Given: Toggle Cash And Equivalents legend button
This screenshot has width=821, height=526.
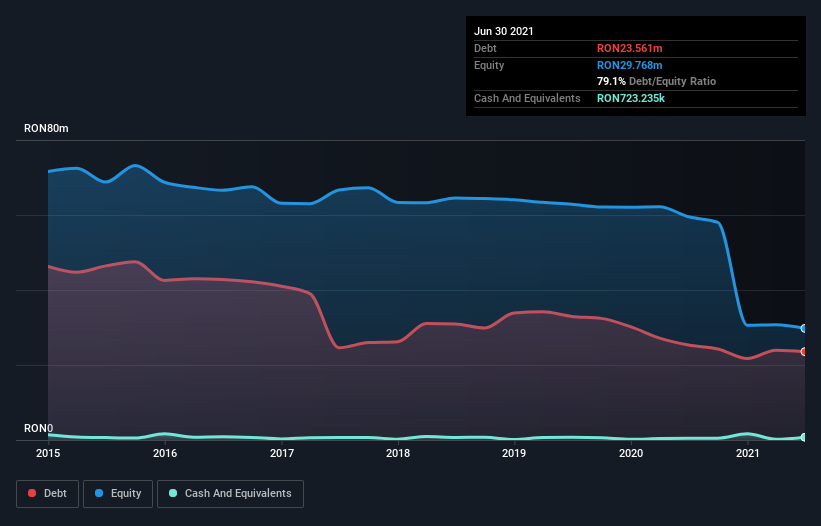Looking at the screenshot, I should coord(230,494).
